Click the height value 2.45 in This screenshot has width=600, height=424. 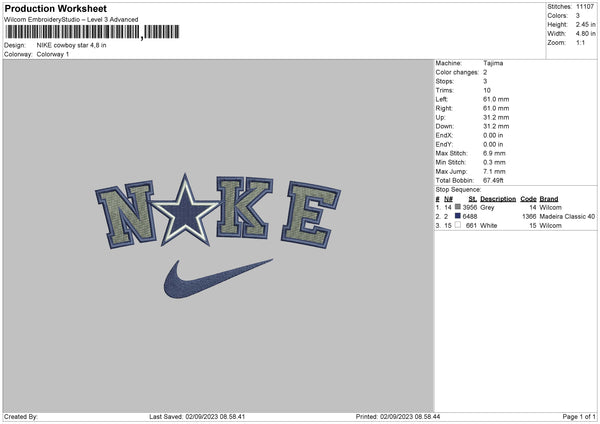(585, 24)
